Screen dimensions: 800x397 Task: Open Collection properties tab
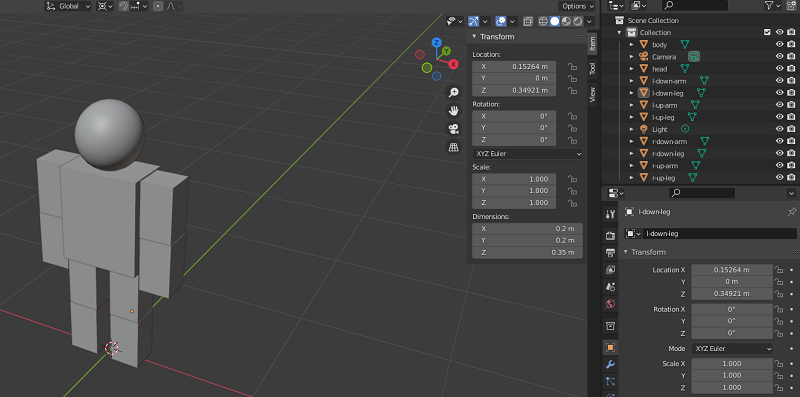[x=610, y=326]
